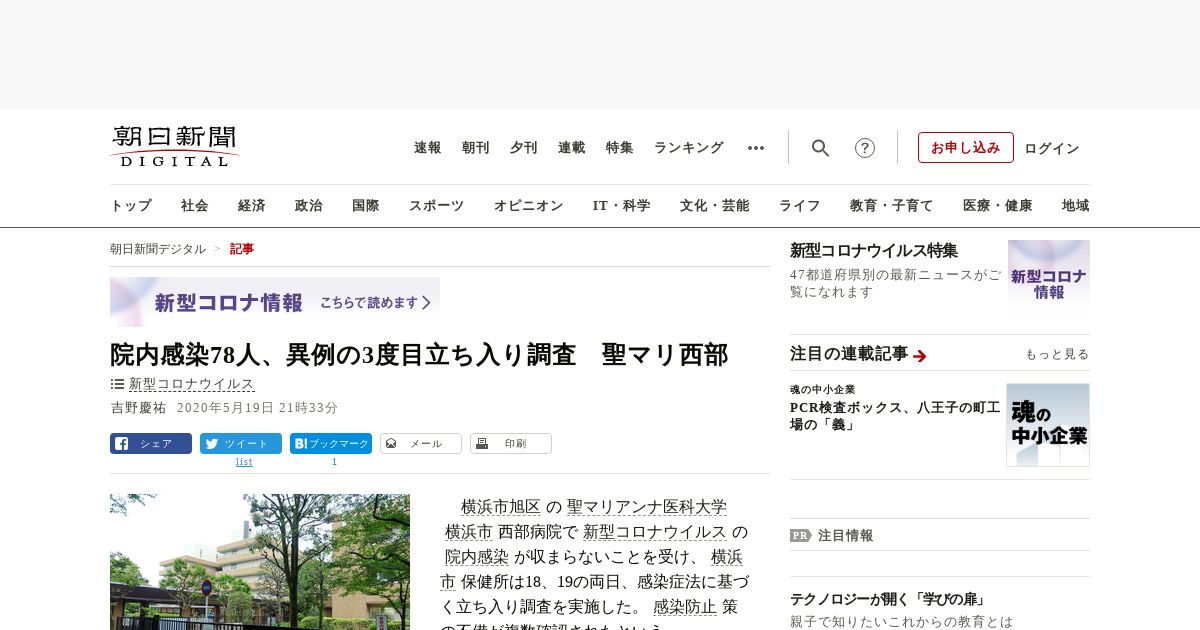Screen dimensions: 1200x630
Task: Click the Hatena bookmark count 1
Action: [334, 462]
